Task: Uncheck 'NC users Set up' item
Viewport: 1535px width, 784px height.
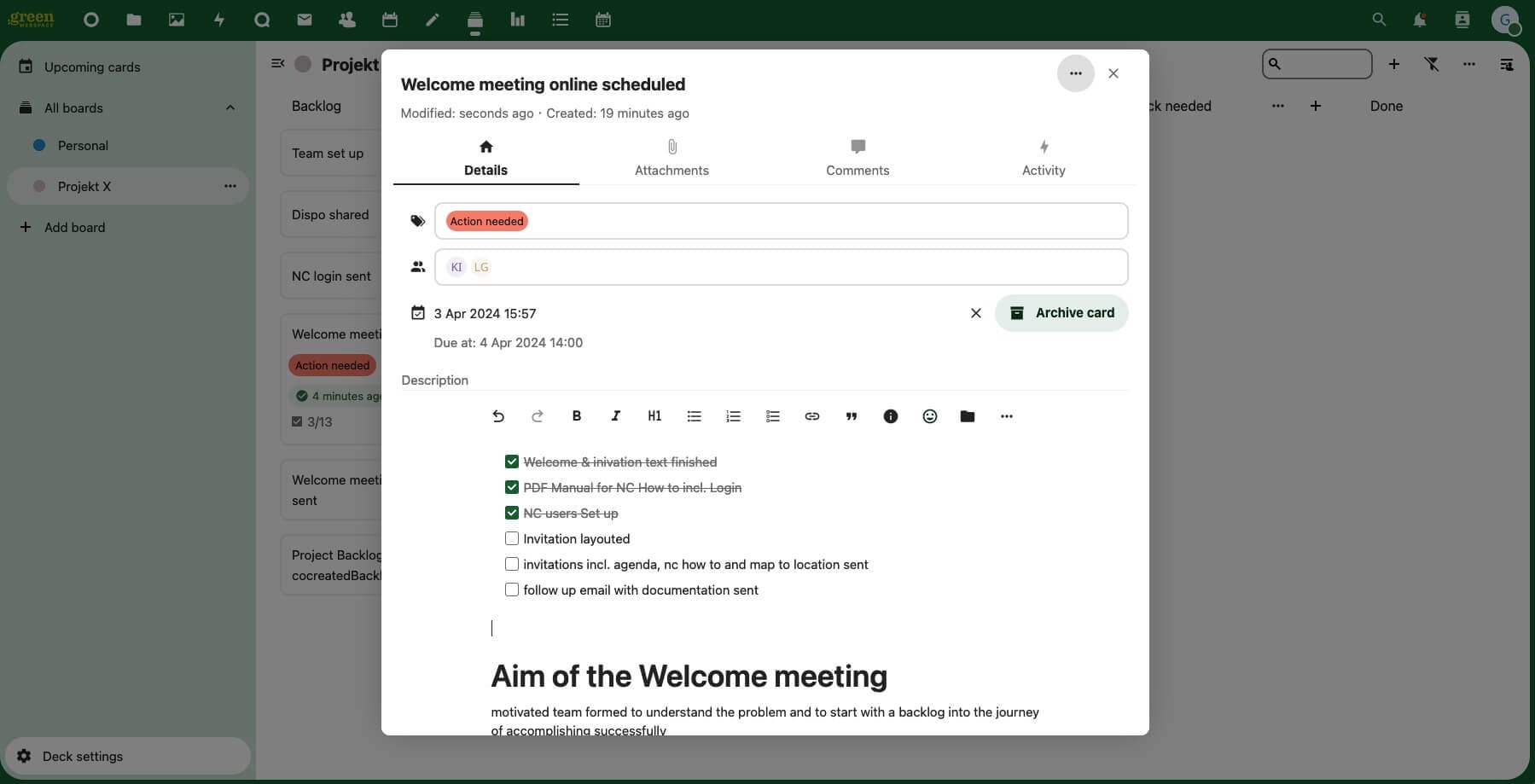Action: pyautogui.click(x=512, y=513)
